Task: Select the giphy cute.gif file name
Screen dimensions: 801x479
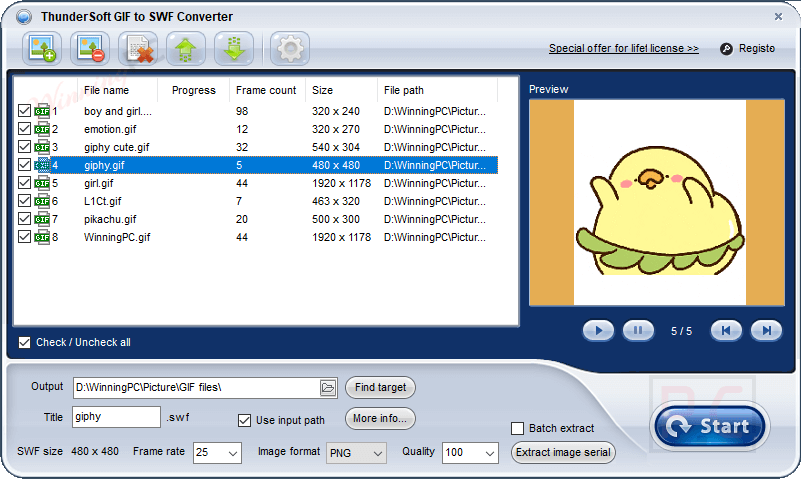Action: 116,147
